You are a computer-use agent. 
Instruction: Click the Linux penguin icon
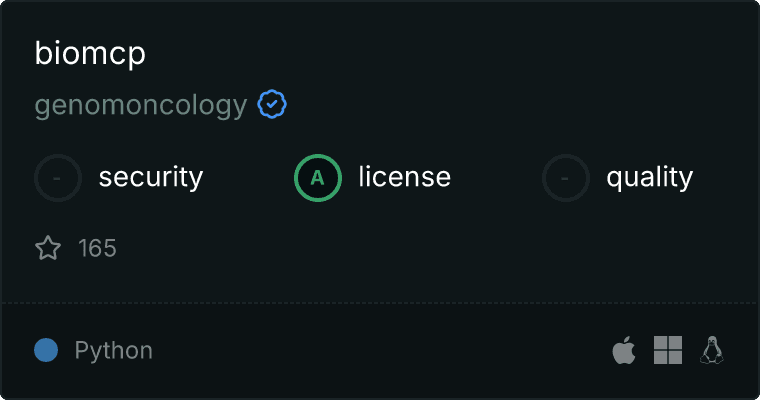click(712, 350)
